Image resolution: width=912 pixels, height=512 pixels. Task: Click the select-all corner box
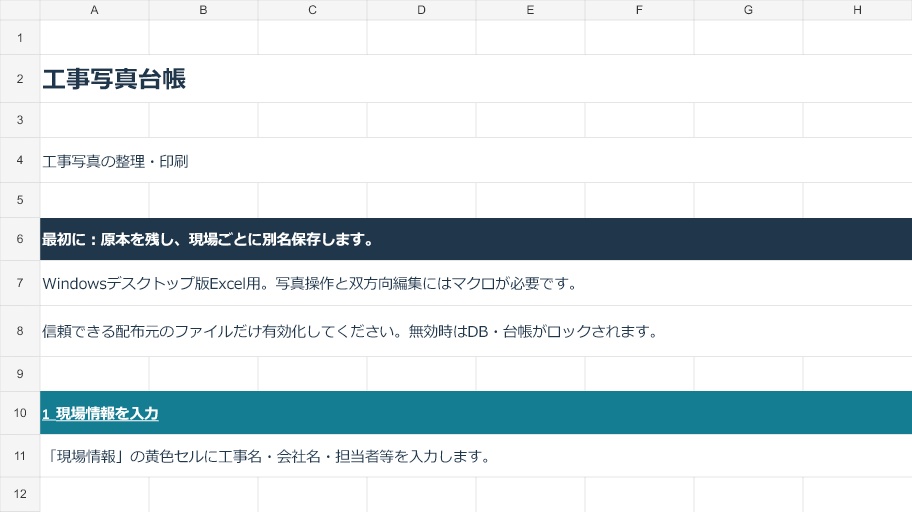pos(20,10)
